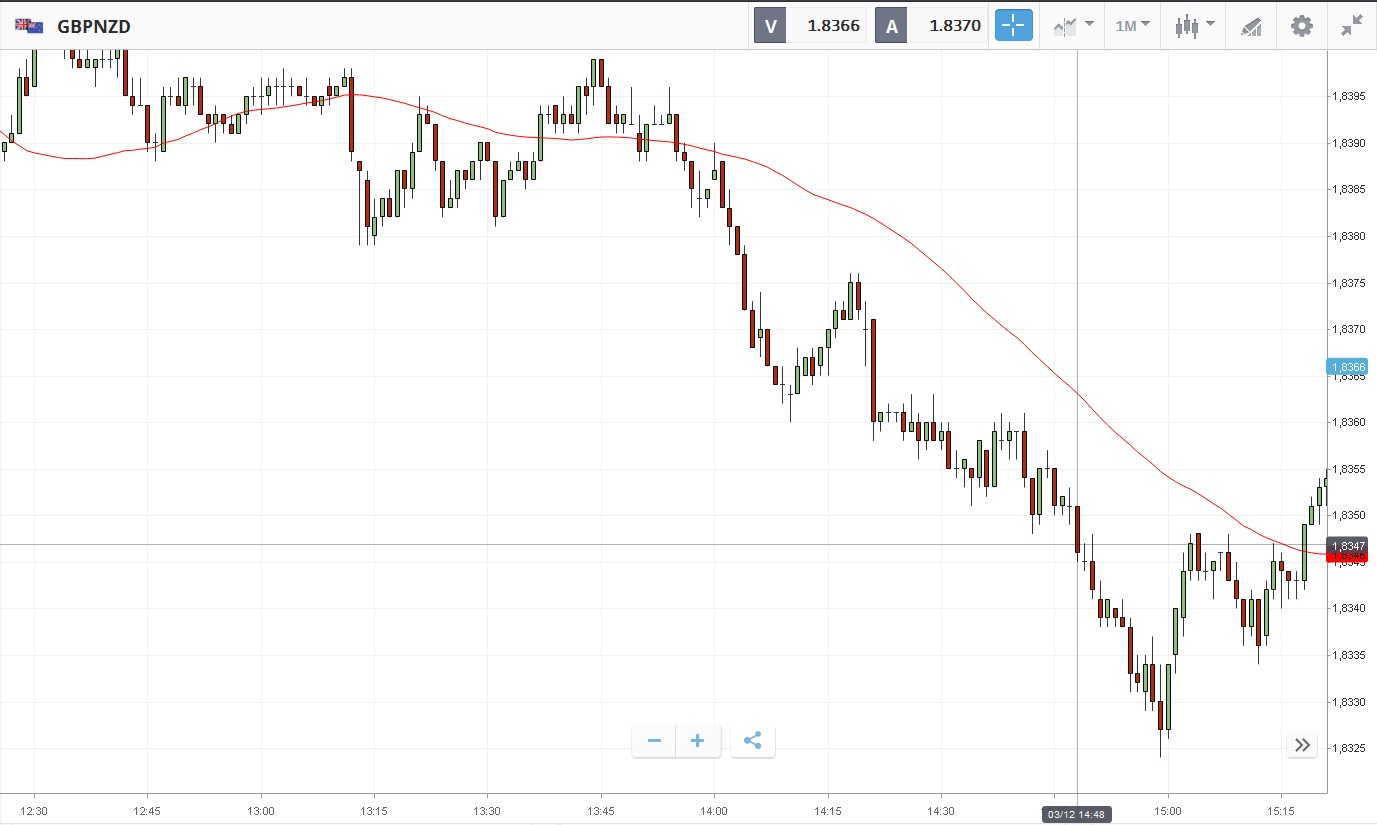This screenshot has width=1377, height=825.
Task: Toggle the crosshair cursor tool
Action: (1013, 26)
